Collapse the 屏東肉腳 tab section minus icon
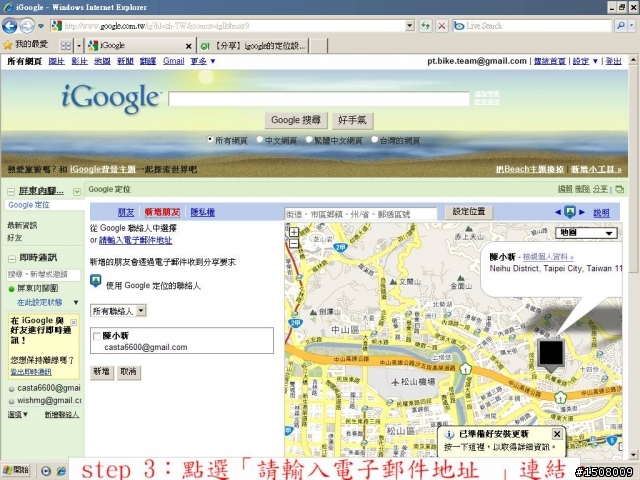The width and height of the screenshot is (640, 480). (x=11, y=191)
